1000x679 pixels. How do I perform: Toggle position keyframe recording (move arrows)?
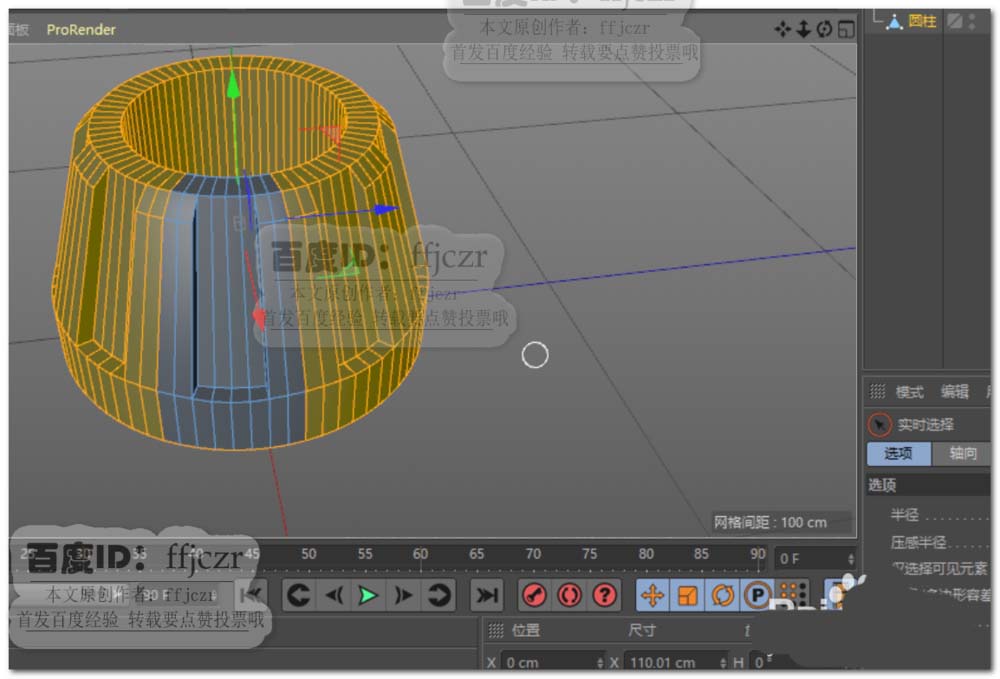coord(652,596)
